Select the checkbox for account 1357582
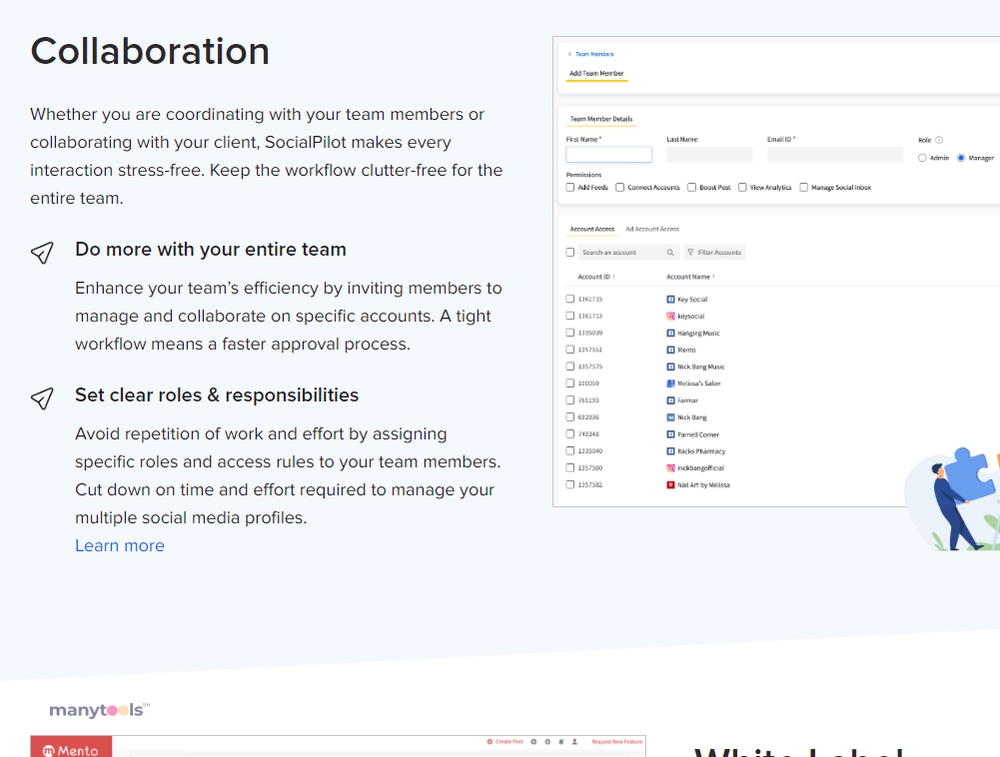Image resolution: width=1000 pixels, height=757 pixels. (570, 485)
